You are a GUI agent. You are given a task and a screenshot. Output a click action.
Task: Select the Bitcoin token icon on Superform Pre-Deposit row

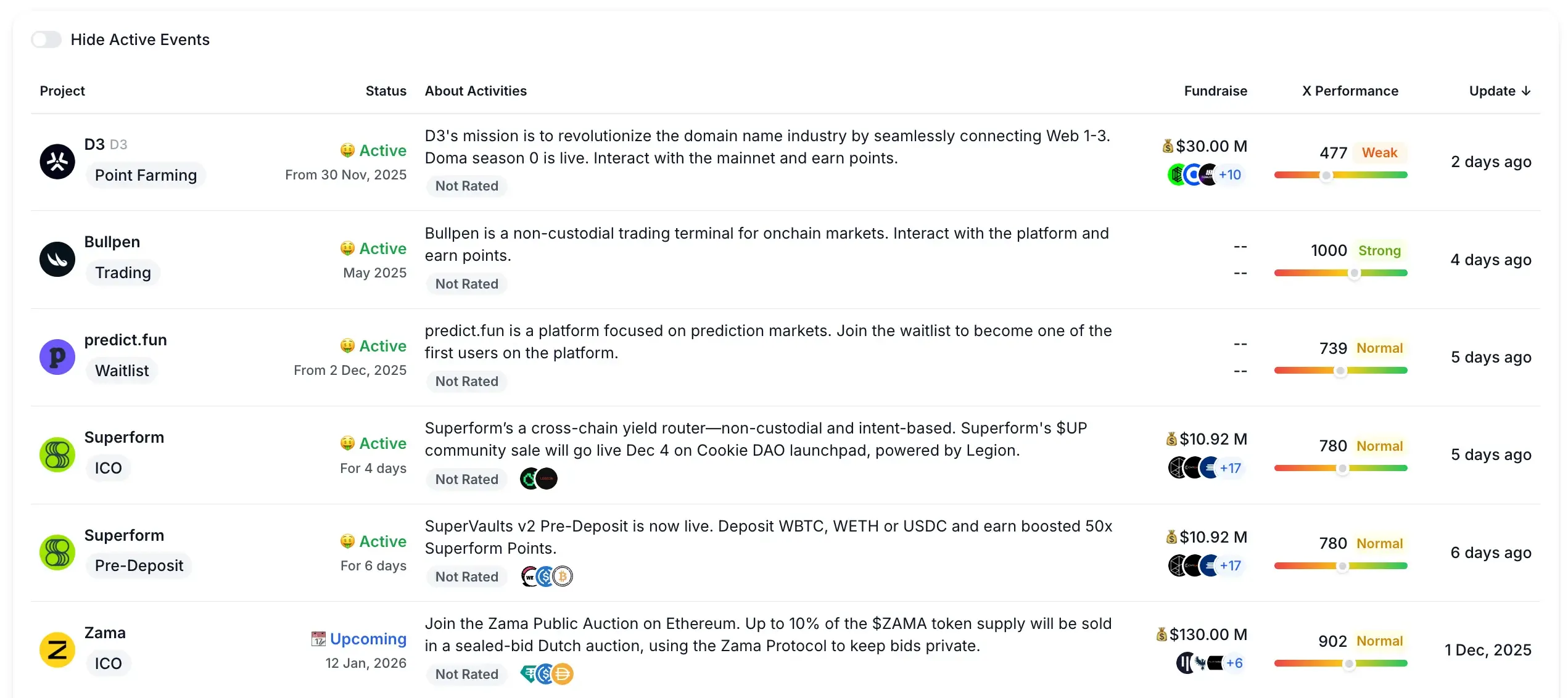[x=563, y=575]
